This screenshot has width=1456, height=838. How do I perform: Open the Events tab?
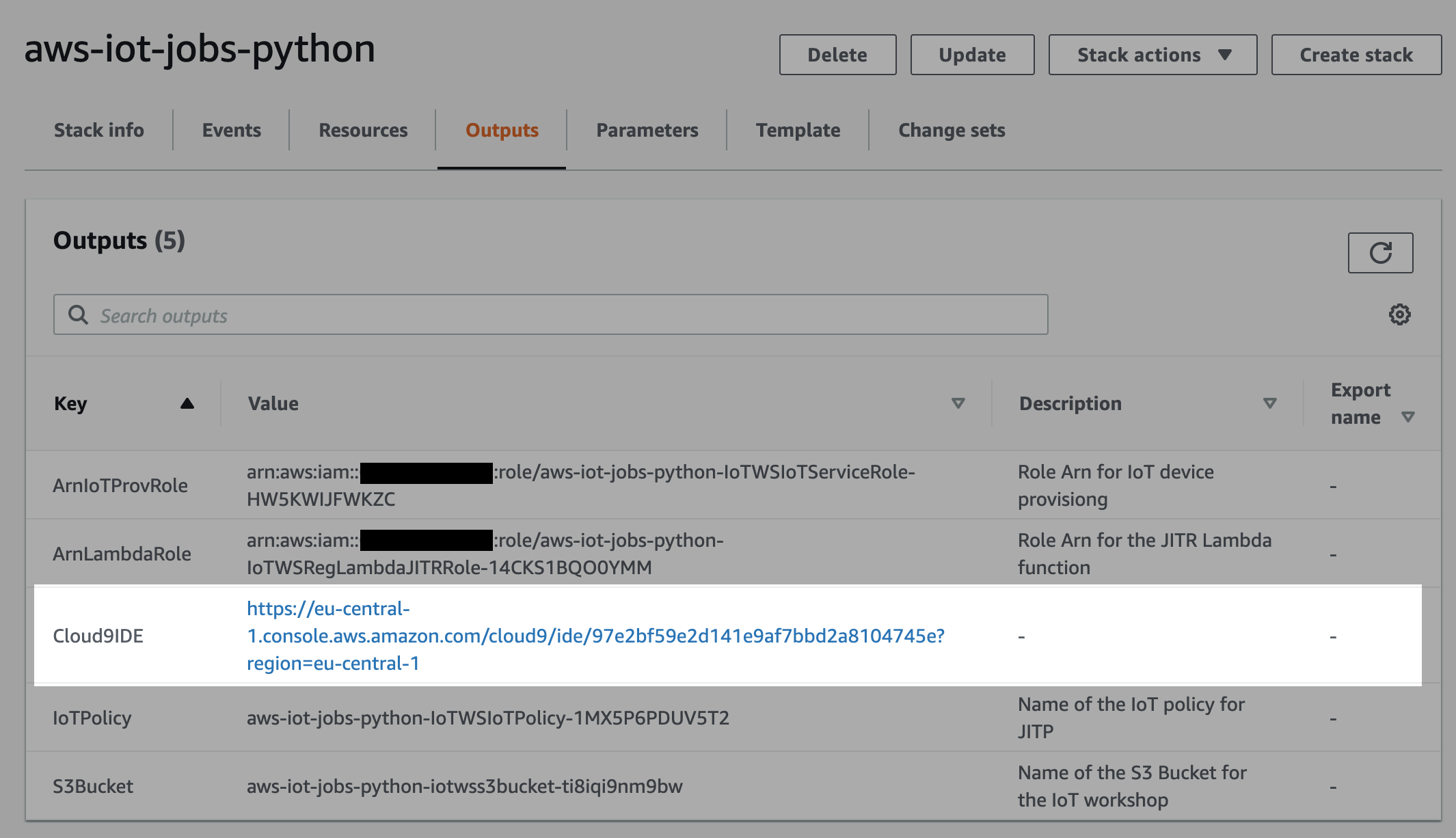point(231,130)
